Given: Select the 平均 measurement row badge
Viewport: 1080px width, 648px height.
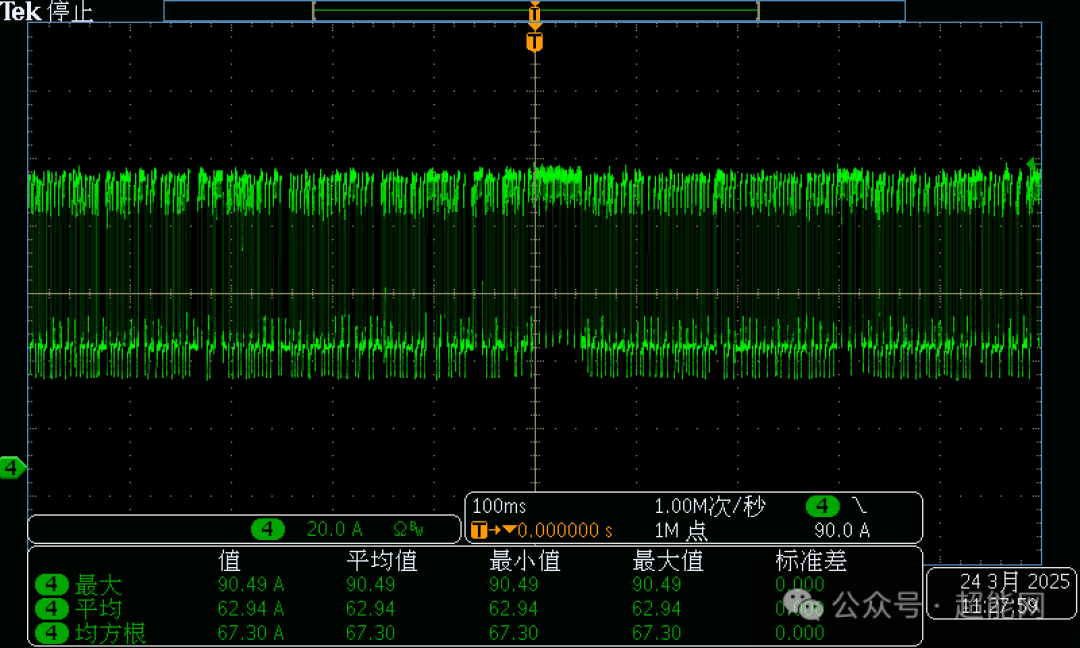Looking at the screenshot, I should 52,609.
